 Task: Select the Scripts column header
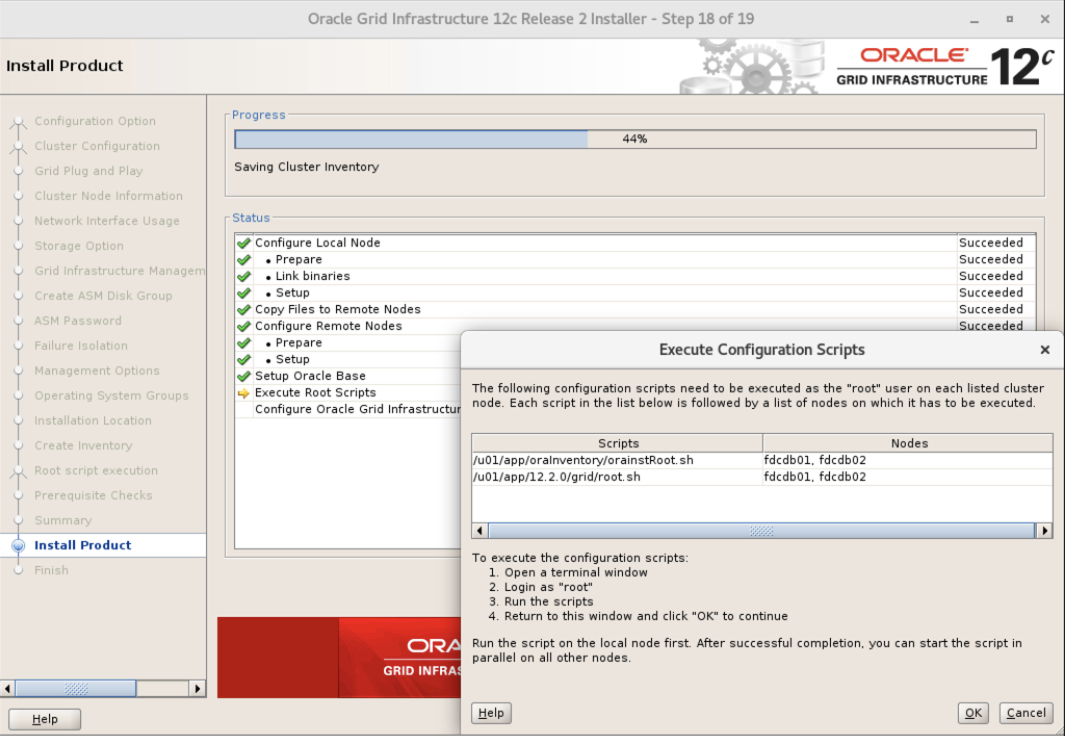[617, 443]
